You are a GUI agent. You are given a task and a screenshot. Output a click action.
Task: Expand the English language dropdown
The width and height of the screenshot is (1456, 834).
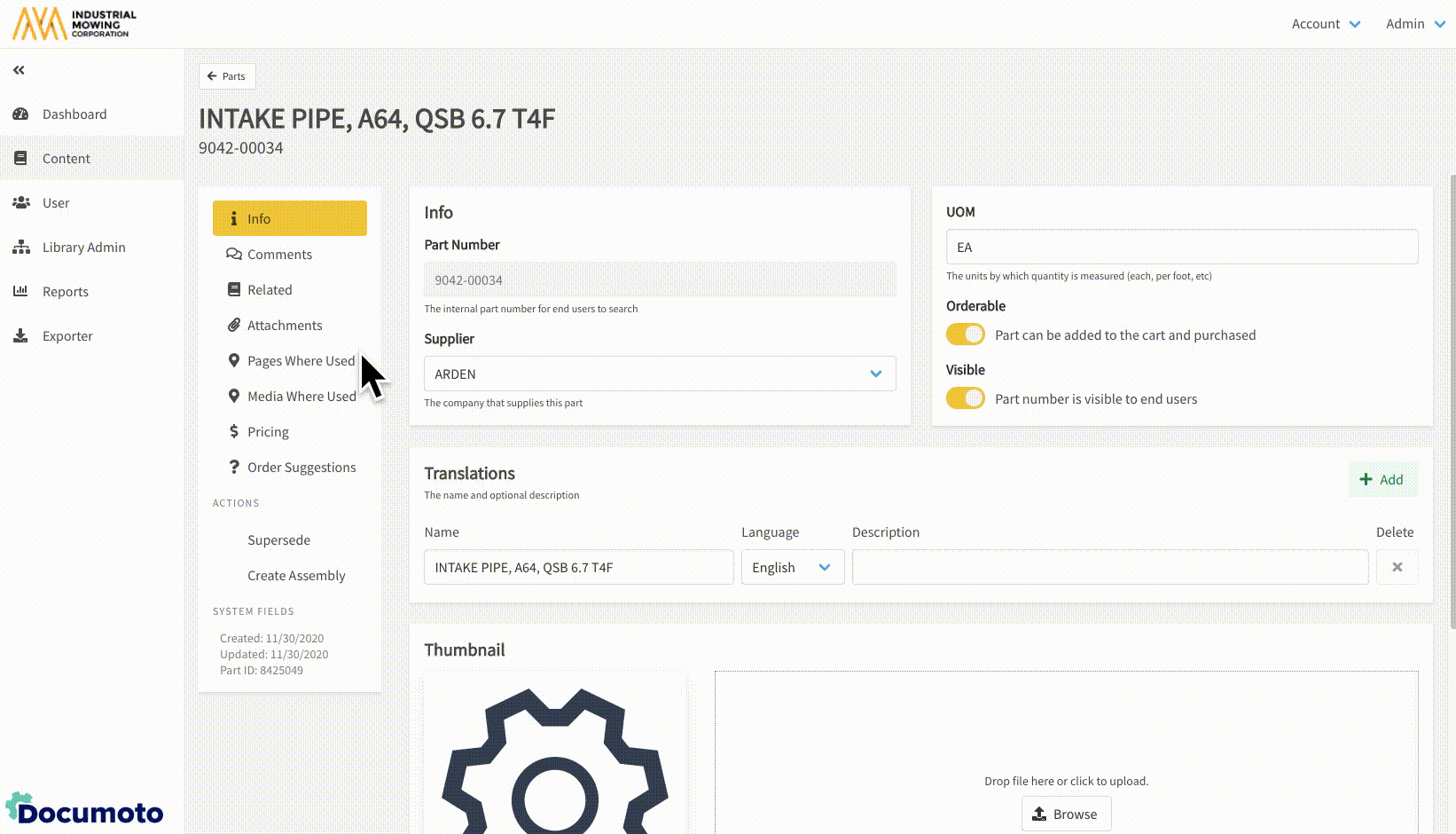tap(792, 568)
